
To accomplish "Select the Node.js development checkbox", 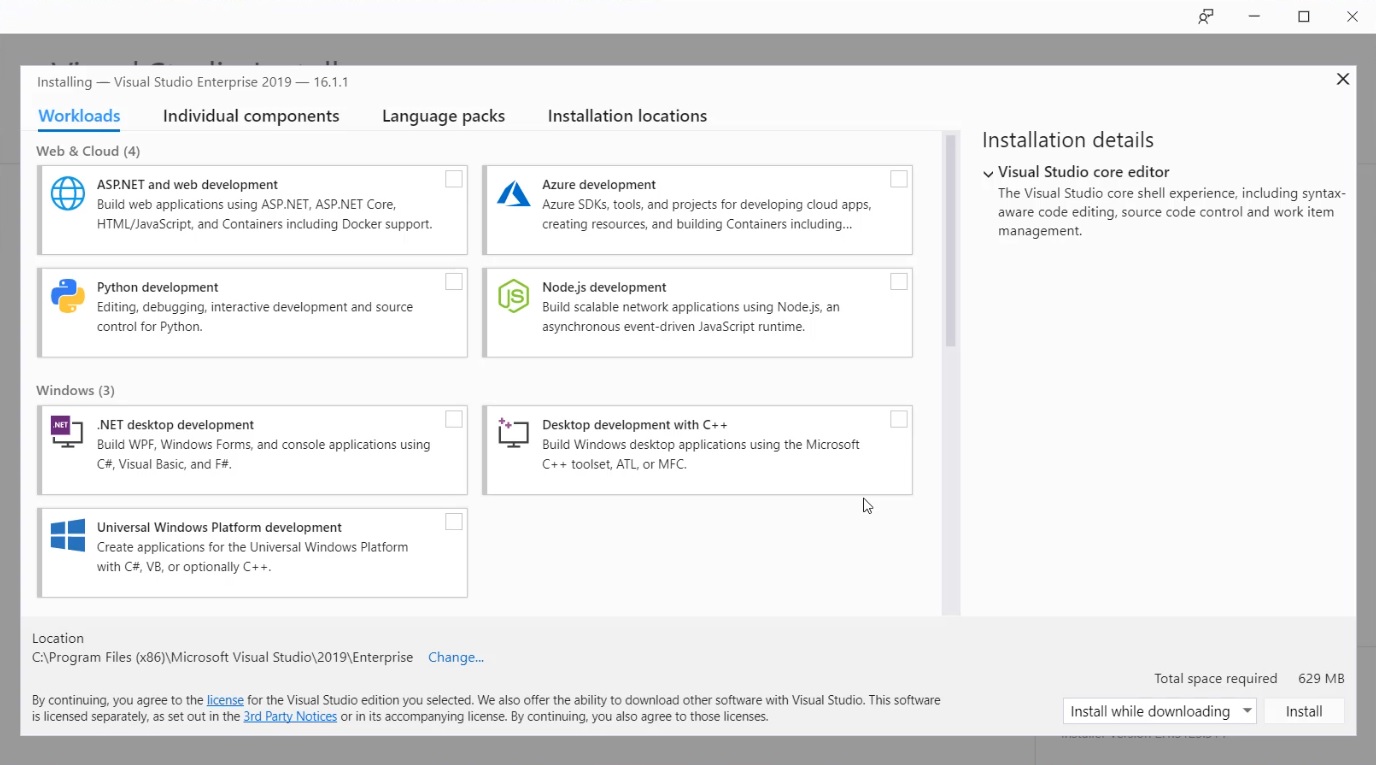I will (x=899, y=282).
